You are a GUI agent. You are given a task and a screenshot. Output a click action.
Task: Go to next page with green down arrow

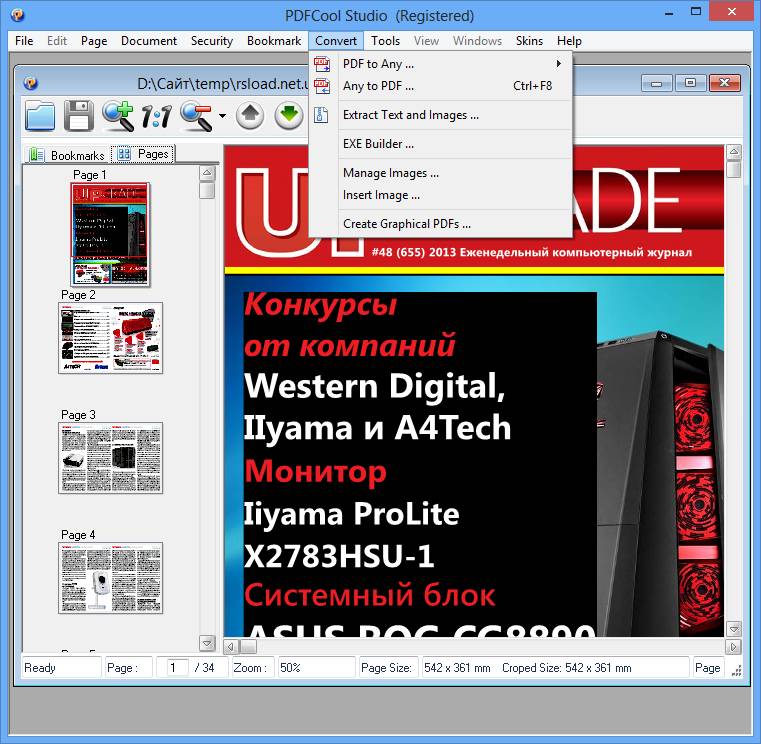288,116
